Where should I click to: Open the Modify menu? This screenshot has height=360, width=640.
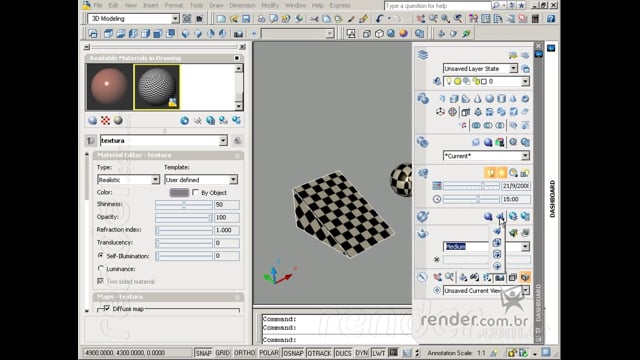270,5
